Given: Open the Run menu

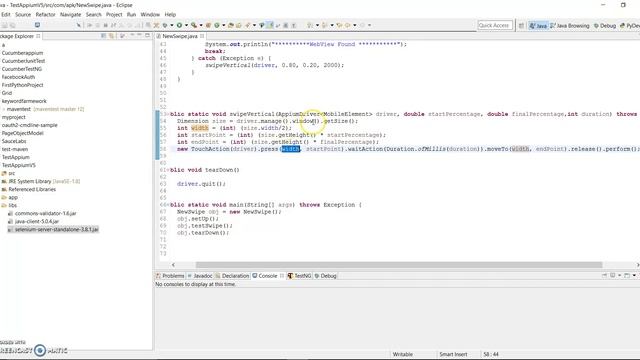Looking at the screenshot, I should [x=131, y=14].
